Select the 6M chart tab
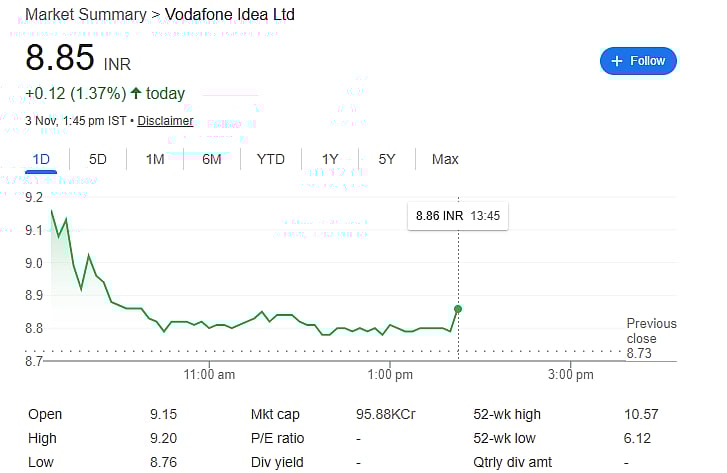727x473 pixels. pos(212,159)
